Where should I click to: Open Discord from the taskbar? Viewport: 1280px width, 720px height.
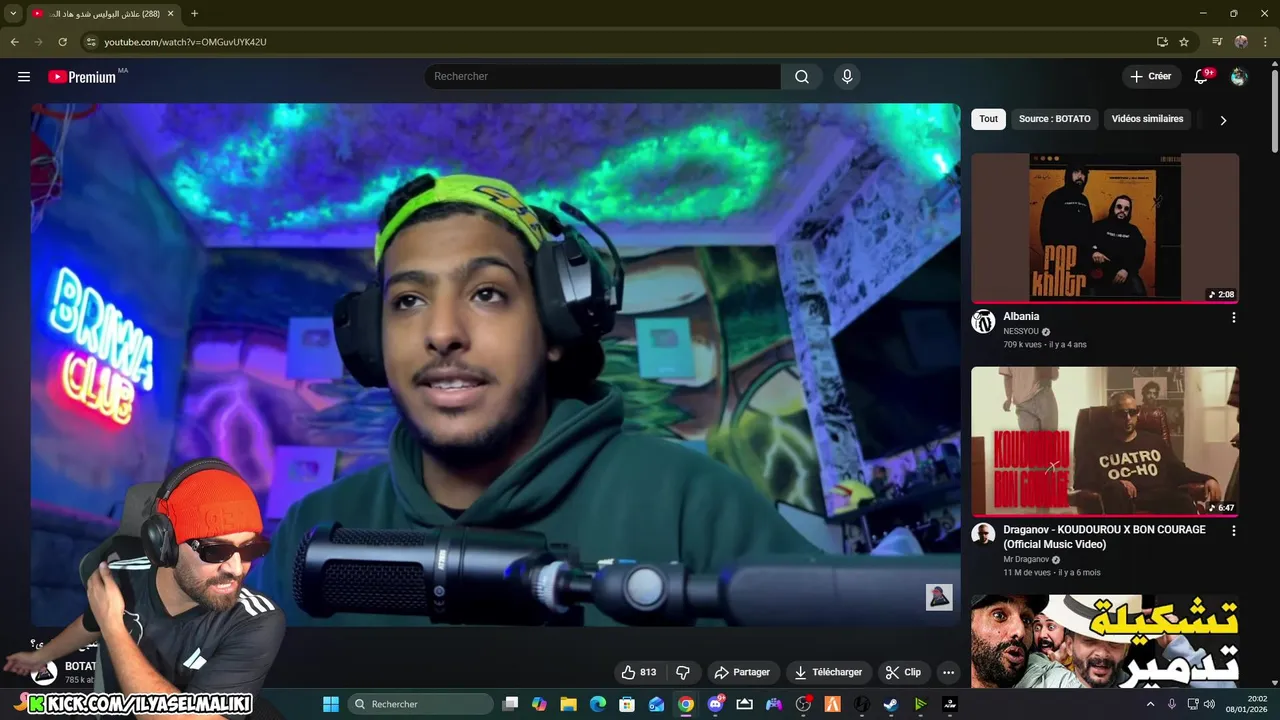[x=715, y=704]
